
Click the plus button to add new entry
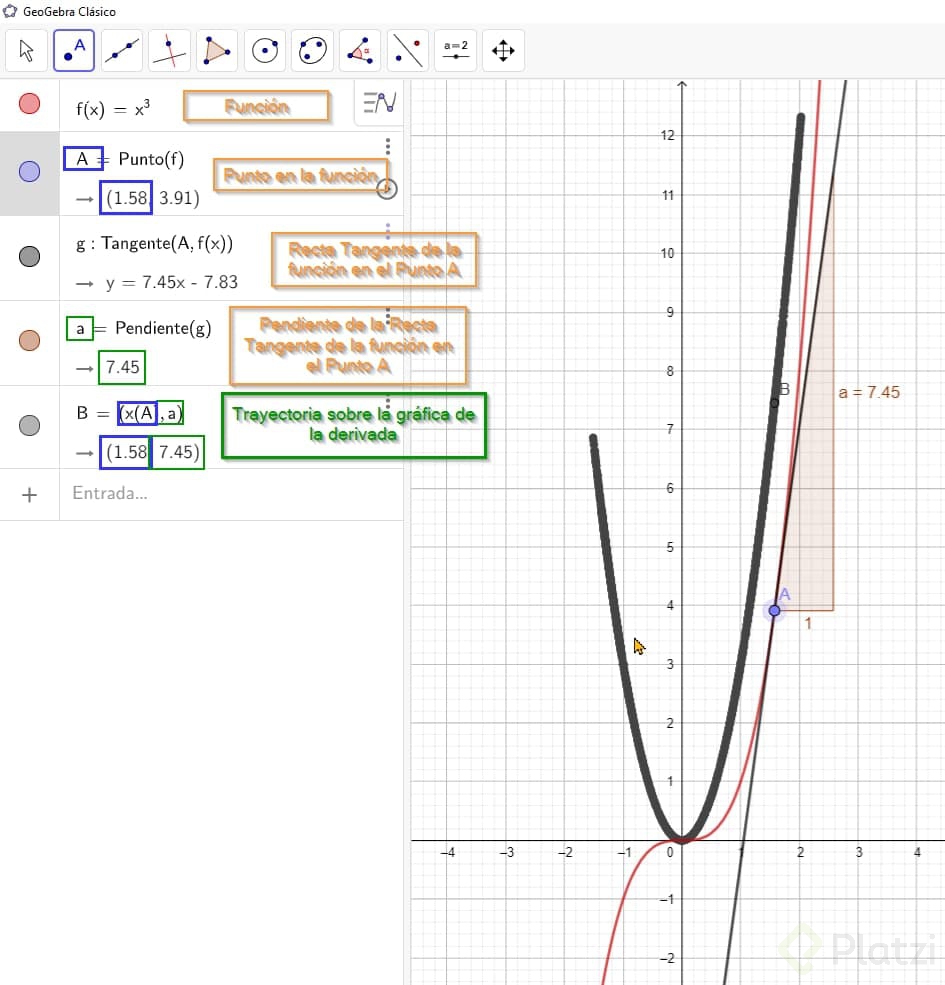[28, 493]
